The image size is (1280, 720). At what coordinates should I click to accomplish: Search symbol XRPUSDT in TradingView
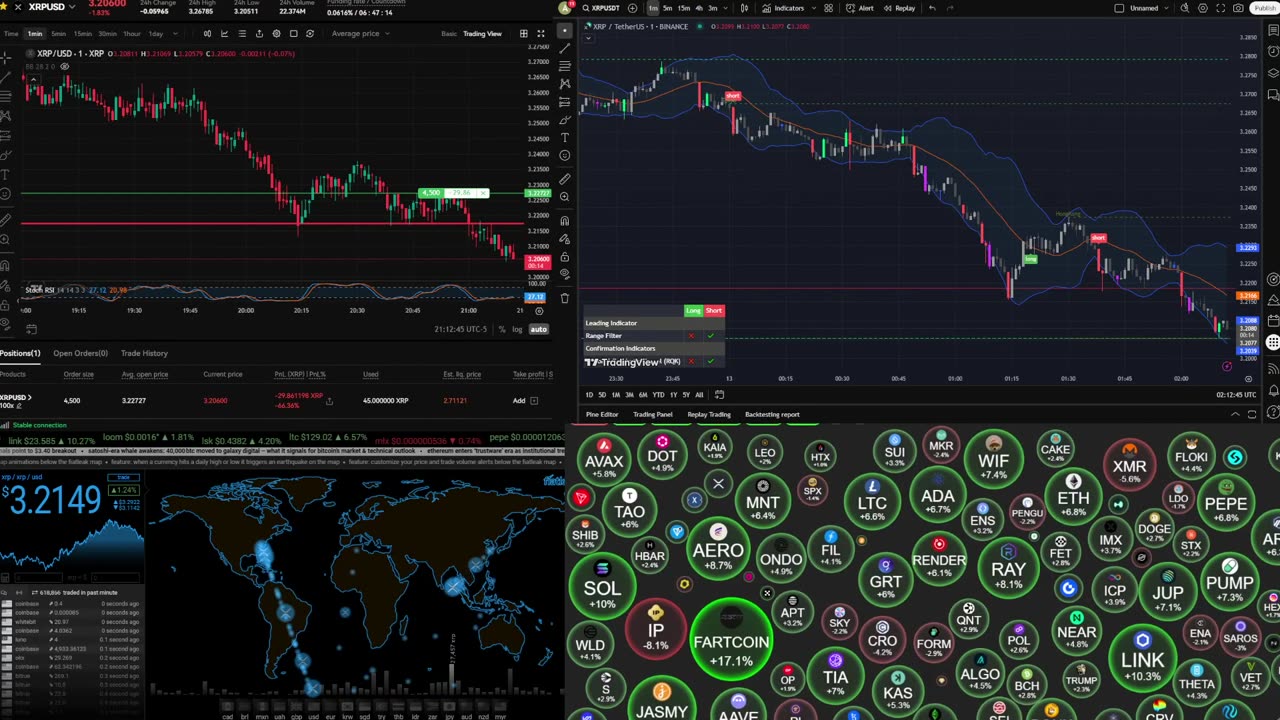click(x=600, y=8)
